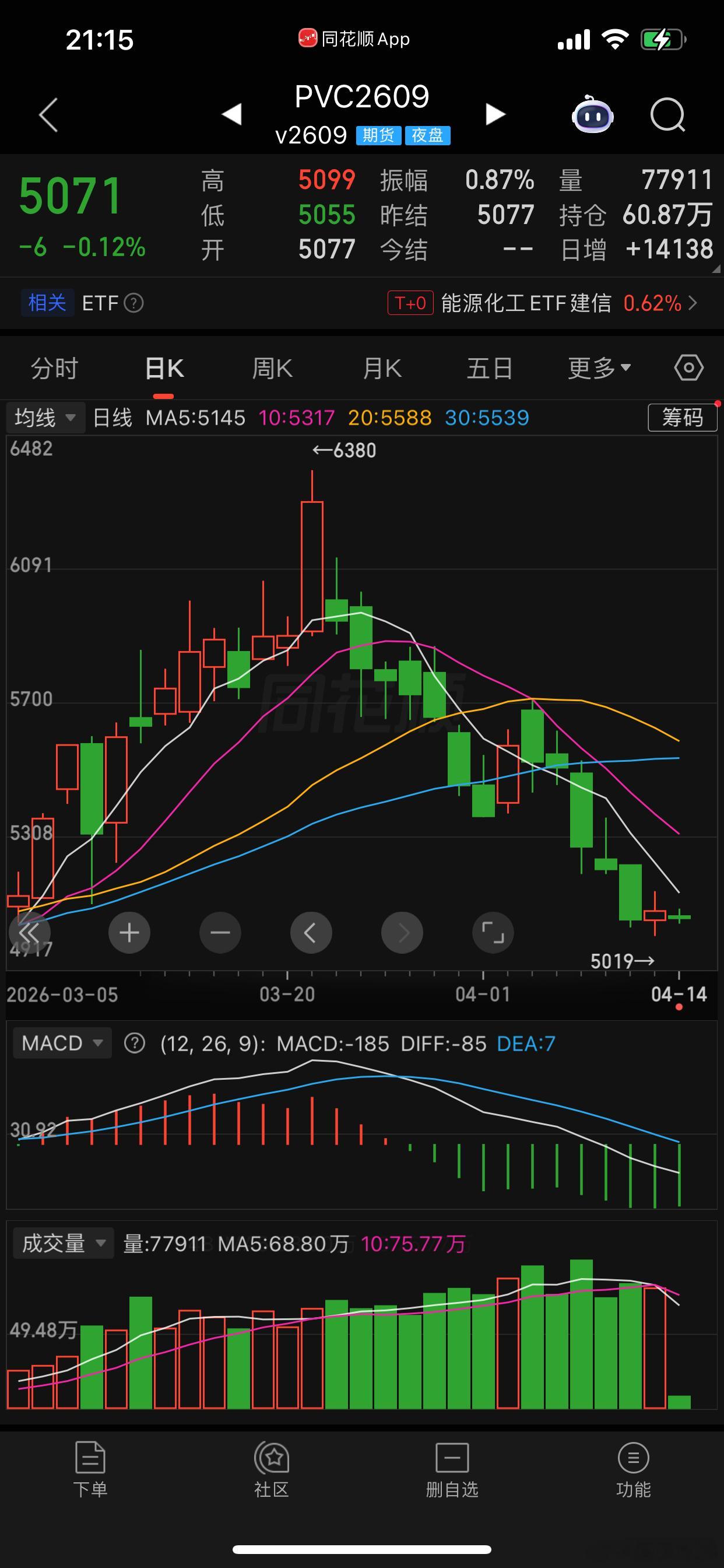Tap the back arrow icon
The image size is (724, 1568).
point(48,114)
